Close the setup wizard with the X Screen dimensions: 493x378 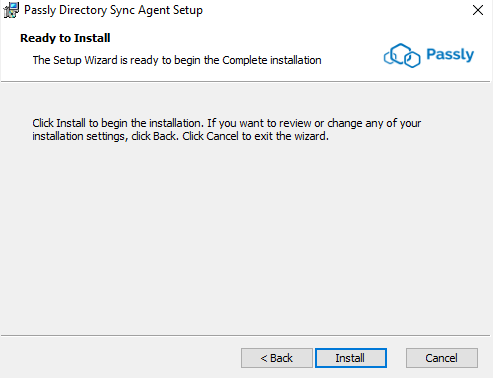point(478,10)
